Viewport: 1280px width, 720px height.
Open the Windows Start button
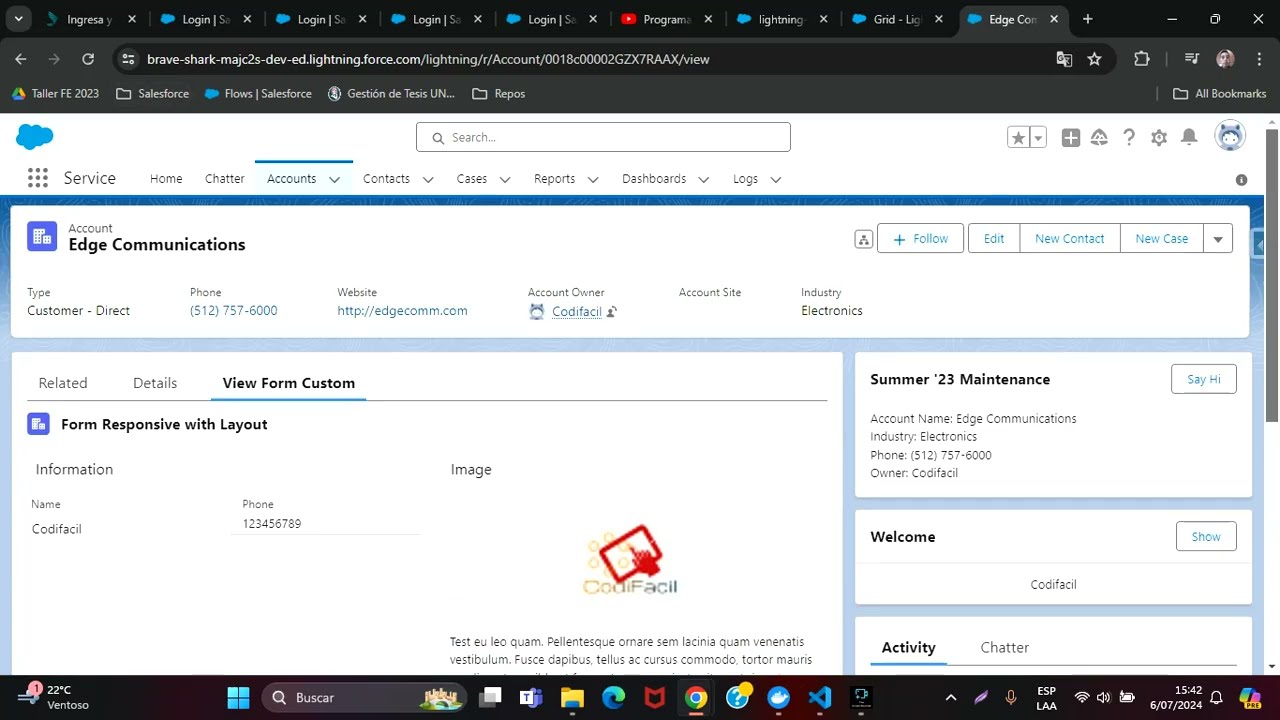[238, 697]
